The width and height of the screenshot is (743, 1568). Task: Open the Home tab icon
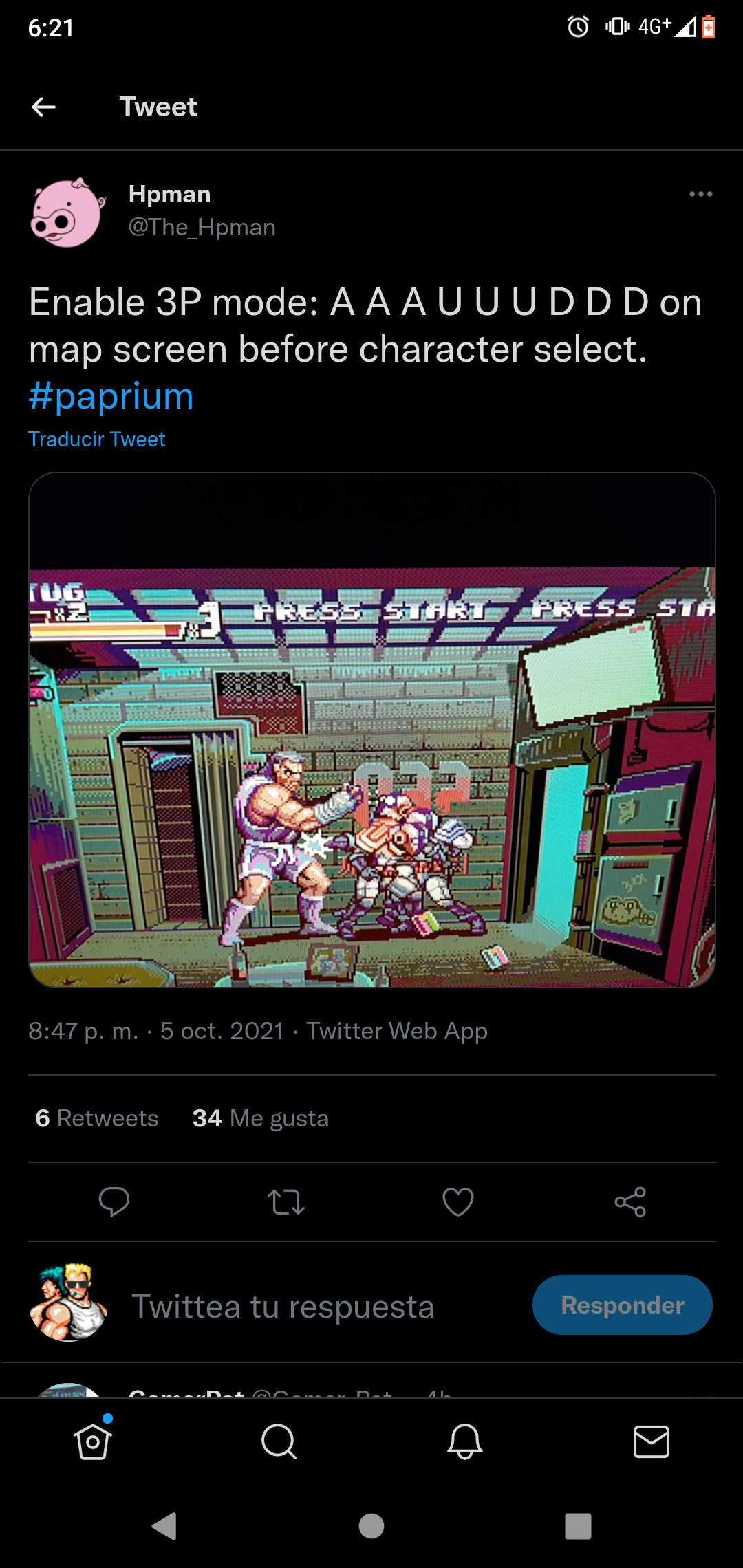coord(93,1441)
